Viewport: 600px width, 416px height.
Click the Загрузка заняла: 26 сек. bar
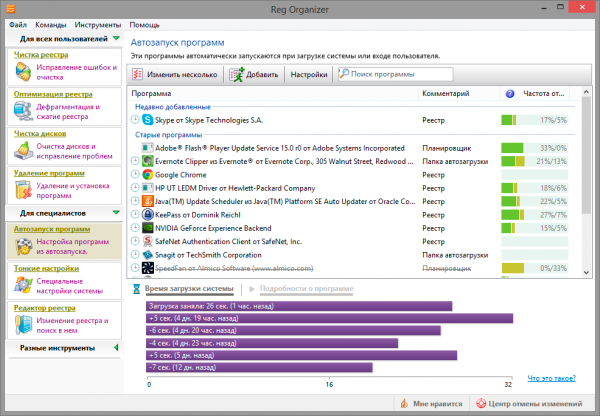point(299,306)
